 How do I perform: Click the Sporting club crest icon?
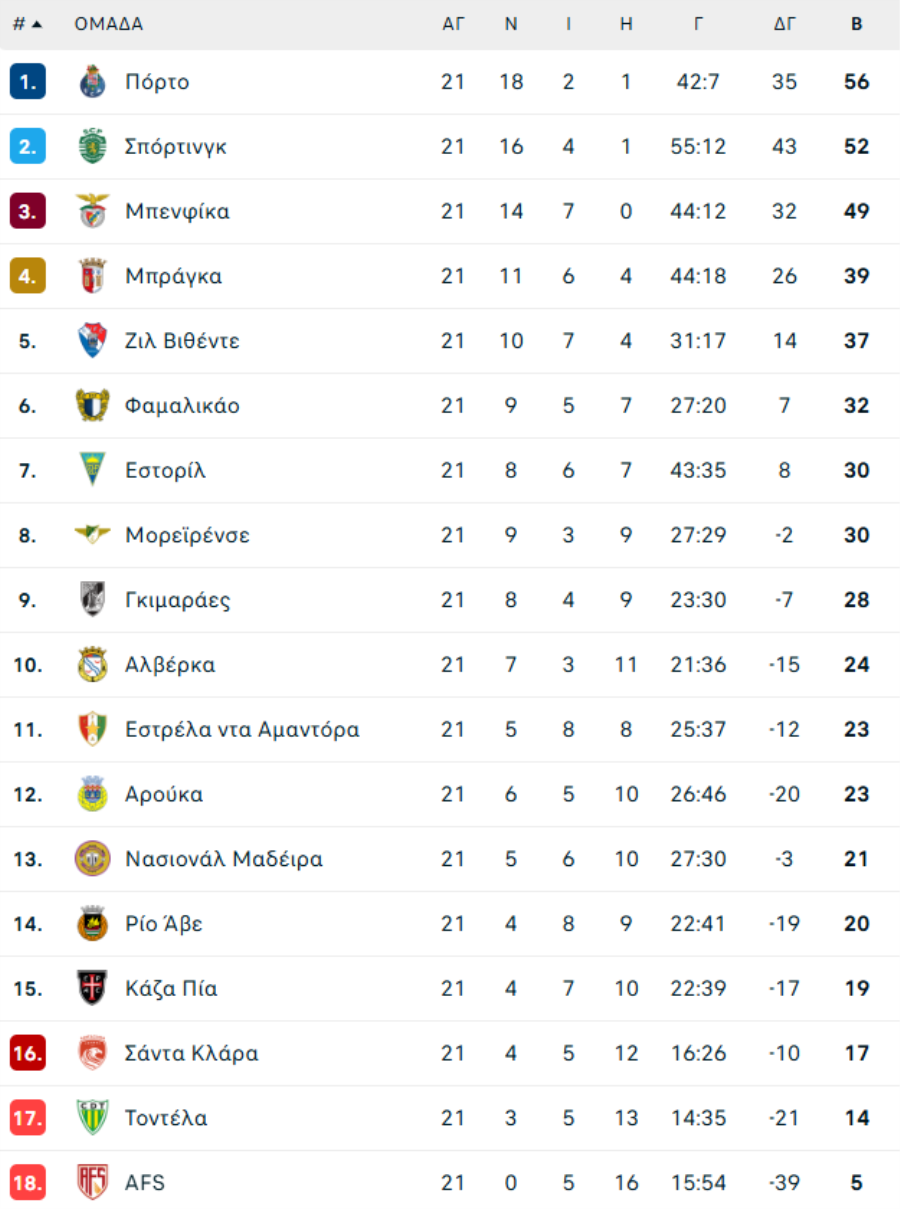point(92,147)
